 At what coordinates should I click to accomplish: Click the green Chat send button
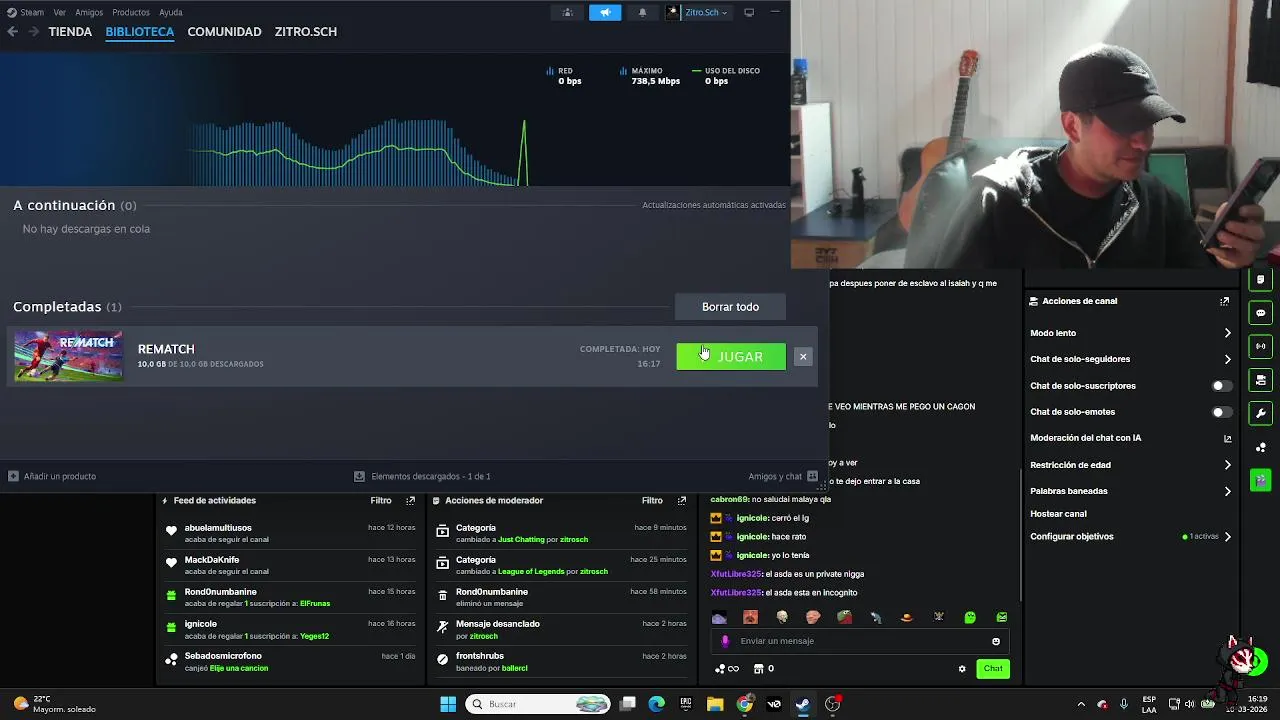(993, 669)
